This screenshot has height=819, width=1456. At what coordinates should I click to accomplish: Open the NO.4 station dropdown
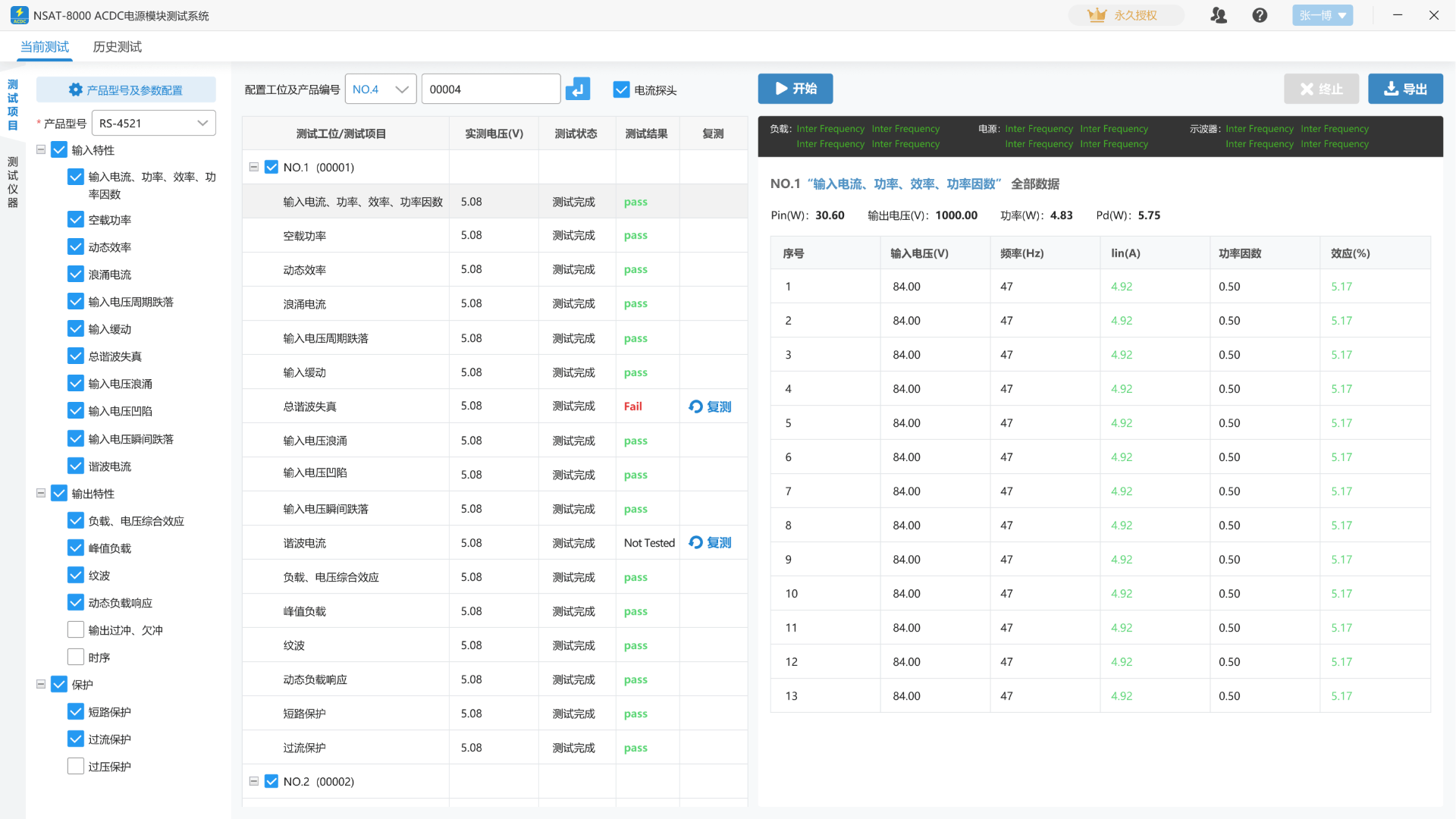coord(381,89)
